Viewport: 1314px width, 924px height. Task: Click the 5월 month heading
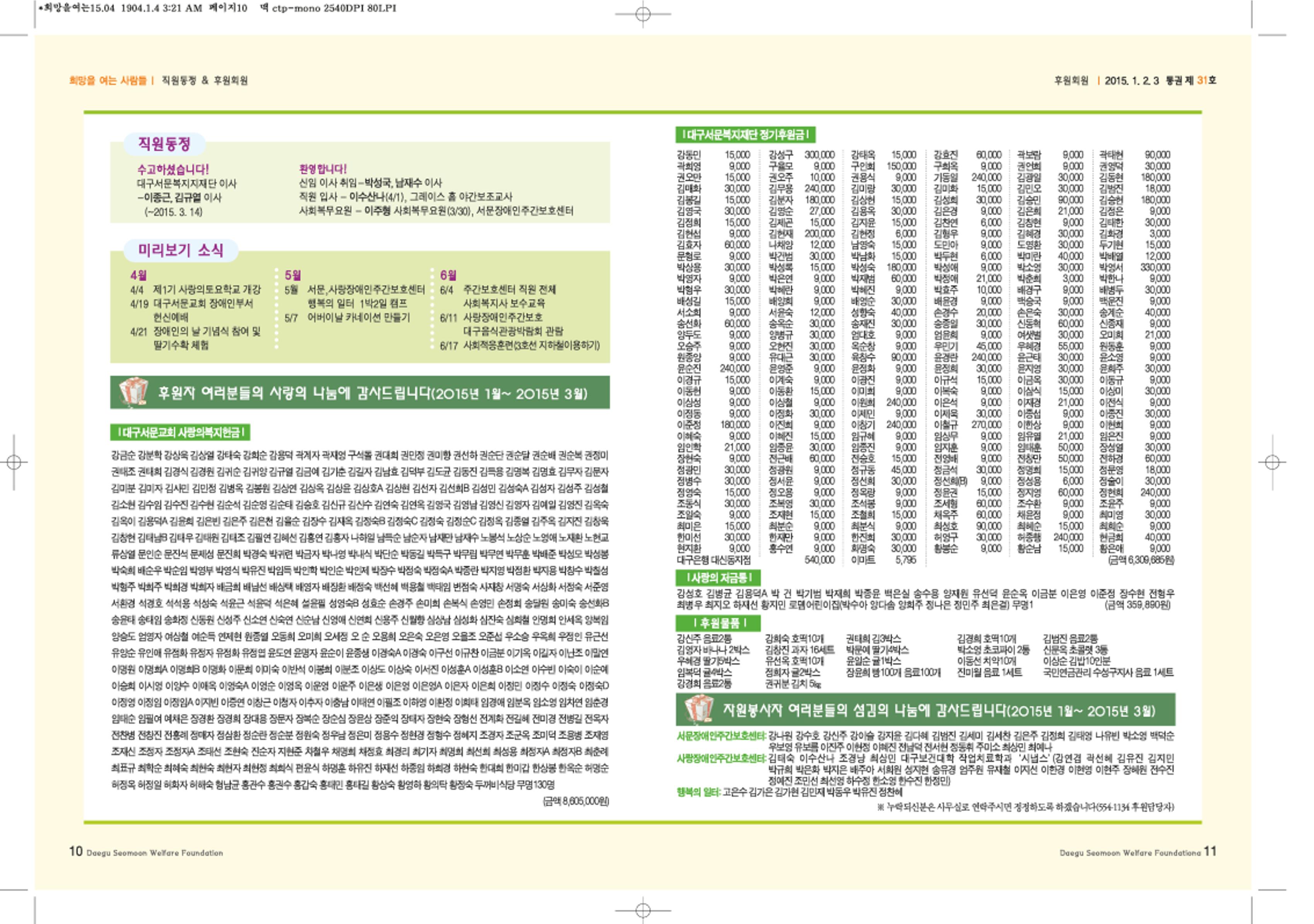293,275
